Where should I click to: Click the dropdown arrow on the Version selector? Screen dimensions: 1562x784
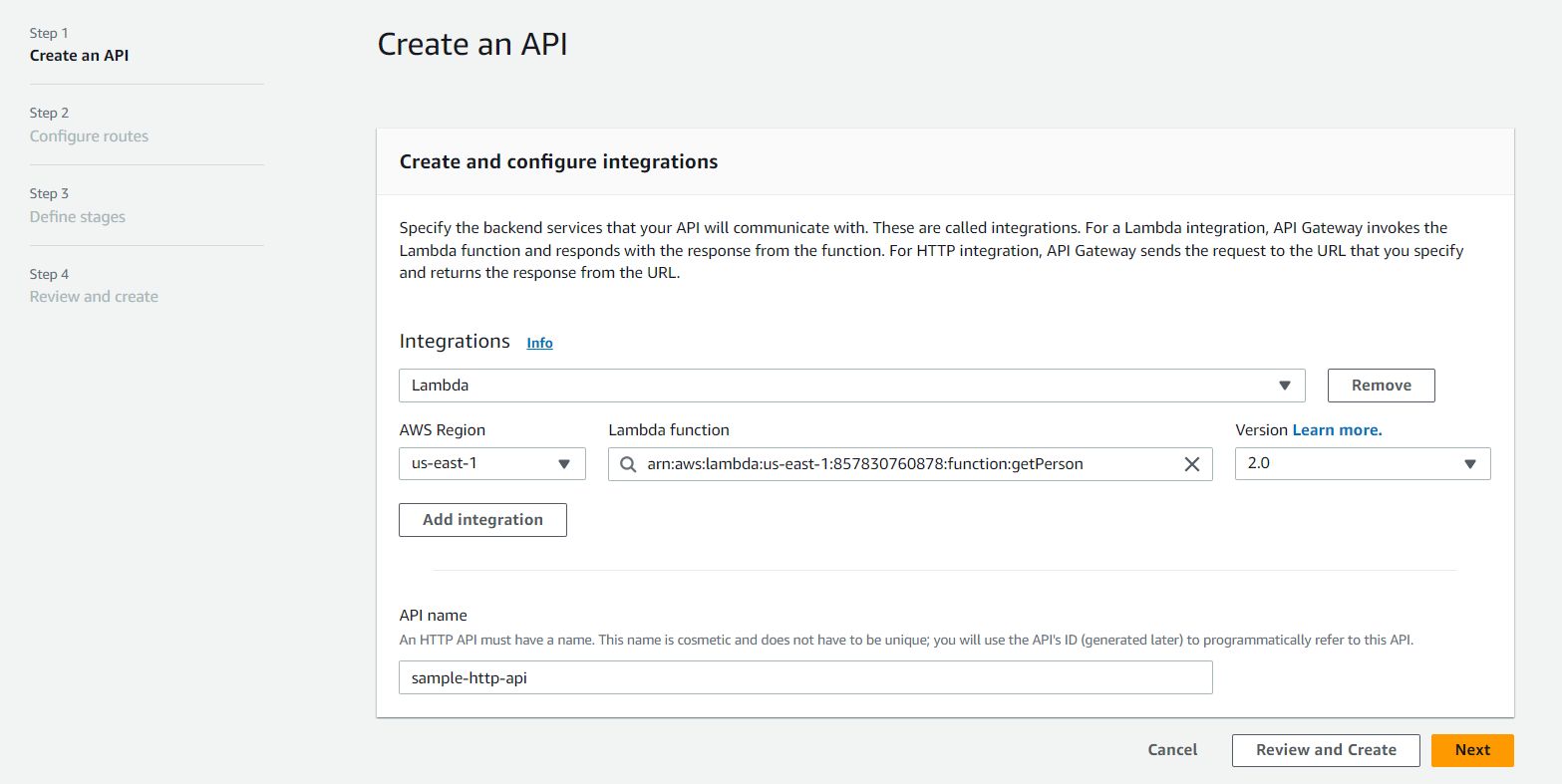pyautogui.click(x=1469, y=464)
